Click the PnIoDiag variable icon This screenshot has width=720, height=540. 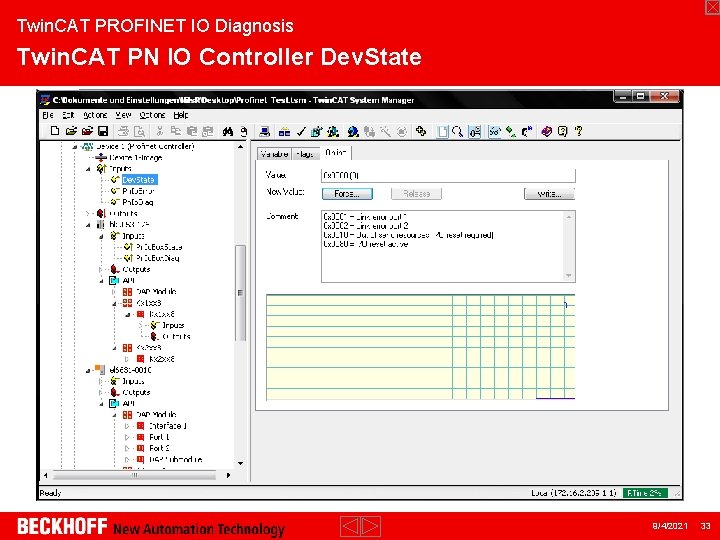115,202
